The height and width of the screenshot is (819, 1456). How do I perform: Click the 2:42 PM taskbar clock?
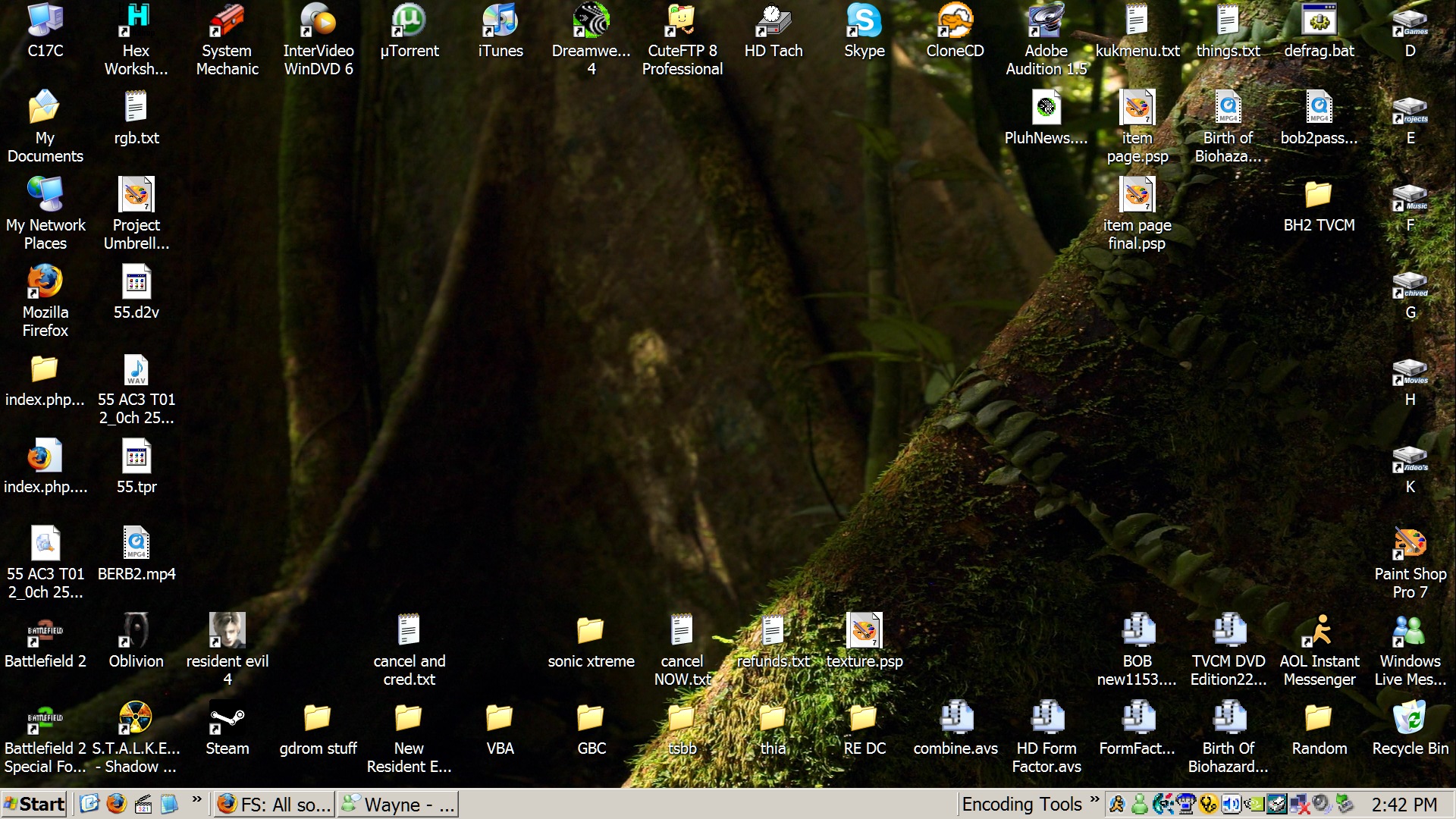1404,805
